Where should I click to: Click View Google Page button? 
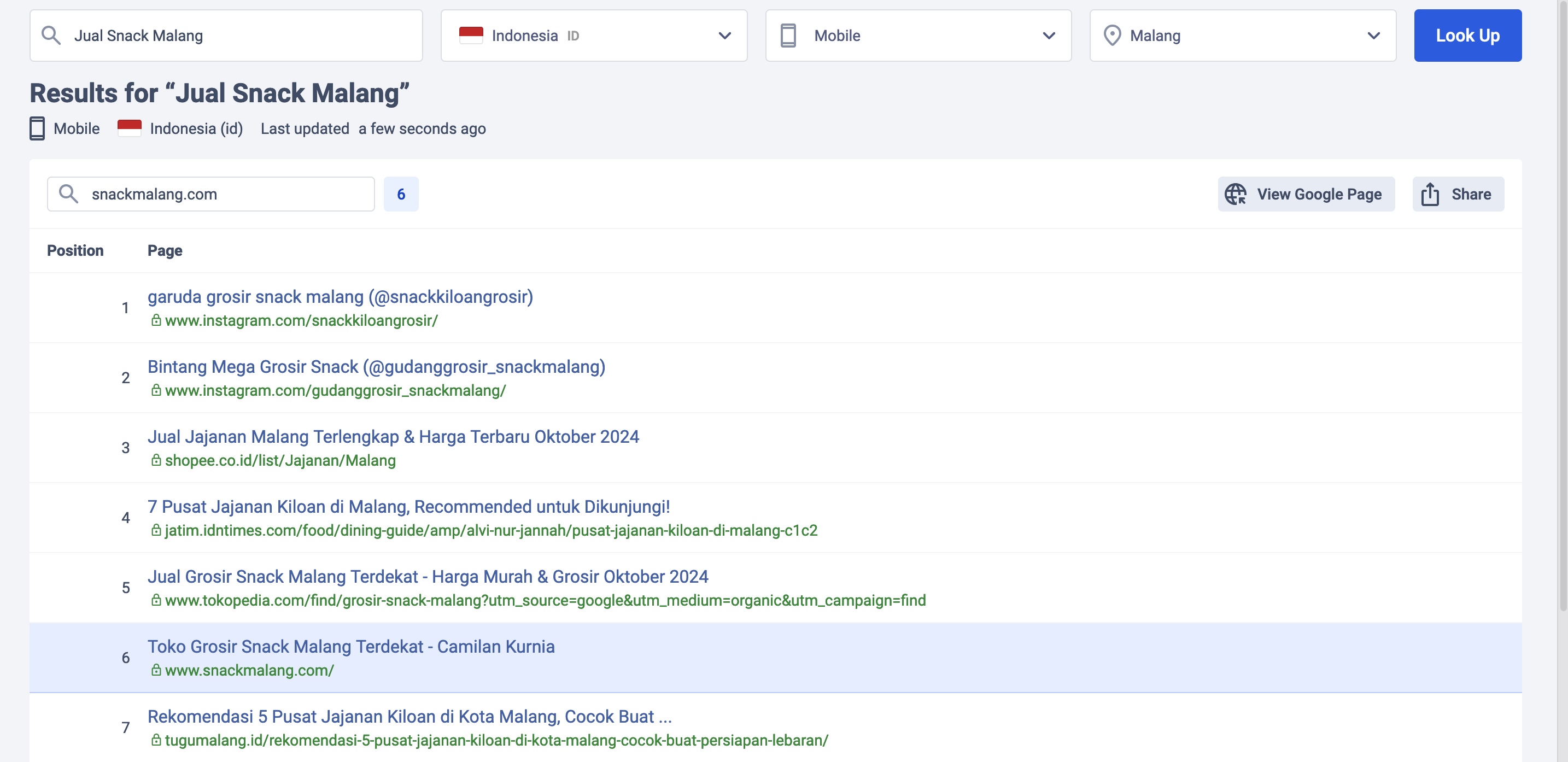tap(1306, 194)
